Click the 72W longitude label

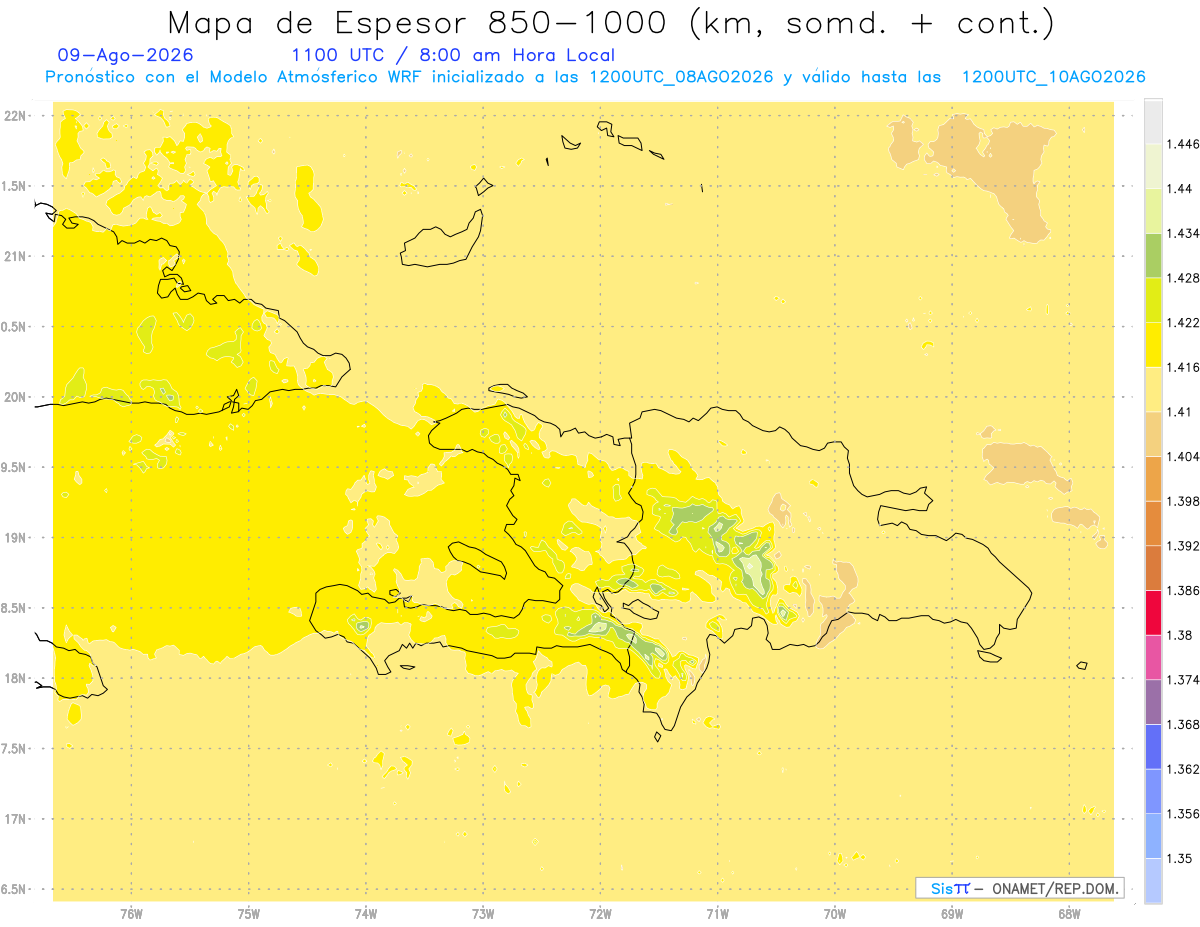click(x=600, y=913)
